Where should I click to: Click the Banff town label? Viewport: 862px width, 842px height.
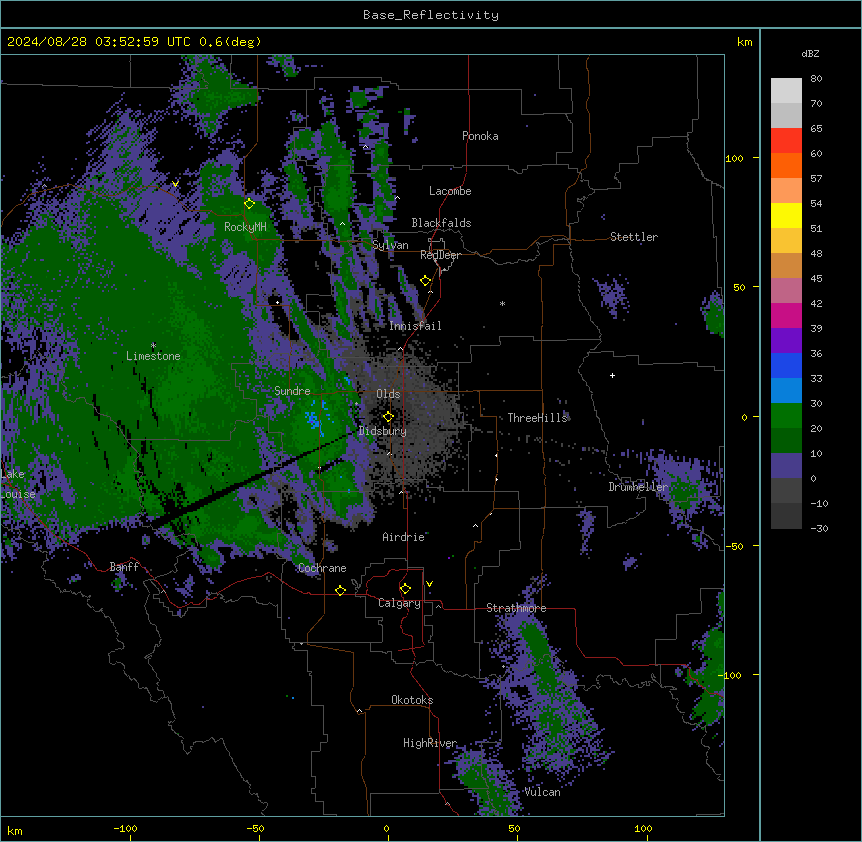pyautogui.click(x=124, y=567)
